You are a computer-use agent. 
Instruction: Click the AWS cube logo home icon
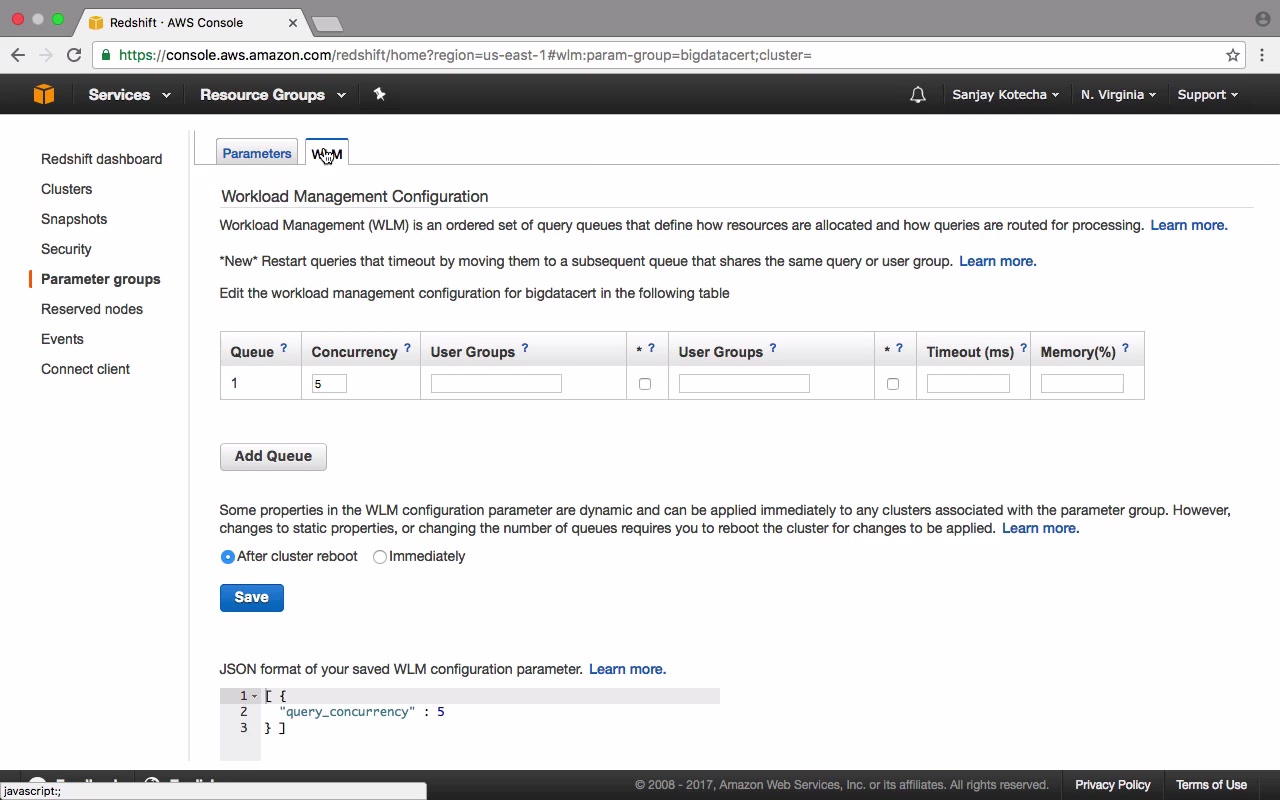coord(44,94)
